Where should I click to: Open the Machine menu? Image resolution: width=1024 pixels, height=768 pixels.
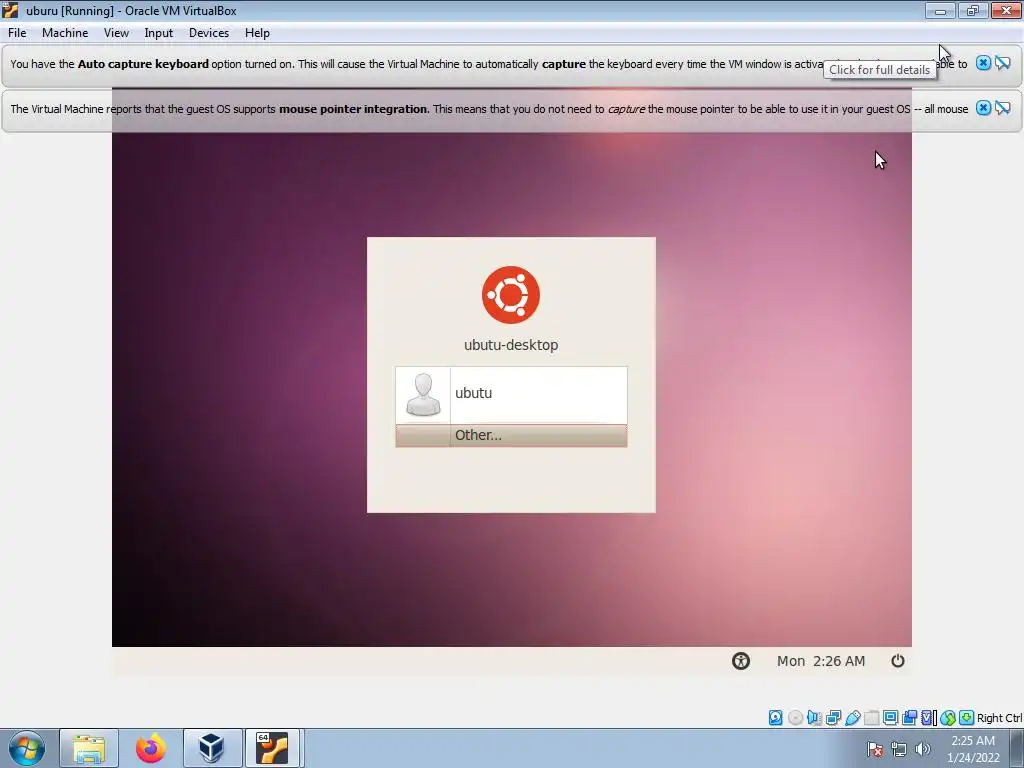65,33
